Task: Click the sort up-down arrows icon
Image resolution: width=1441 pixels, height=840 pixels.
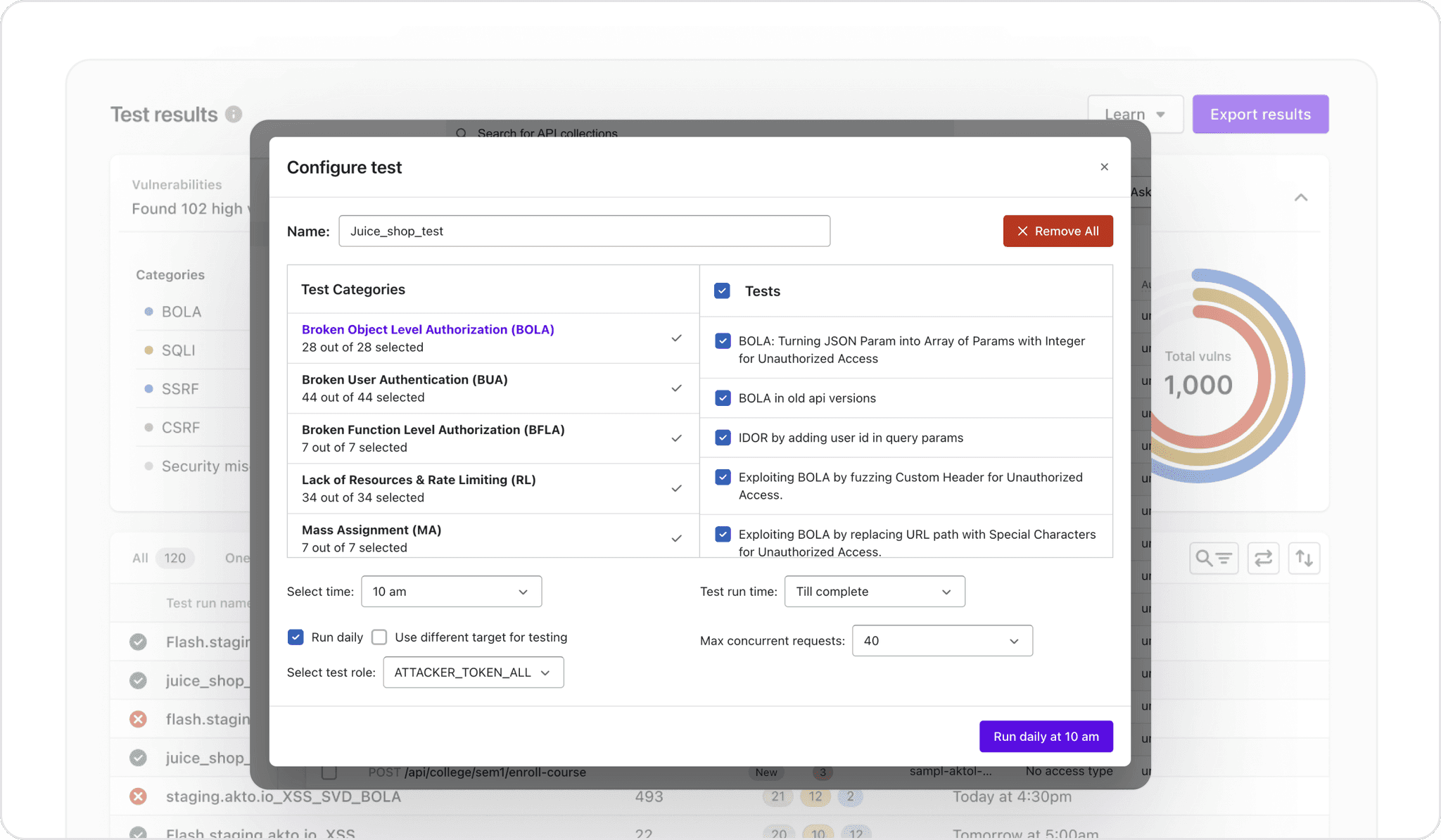Action: (x=1304, y=558)
